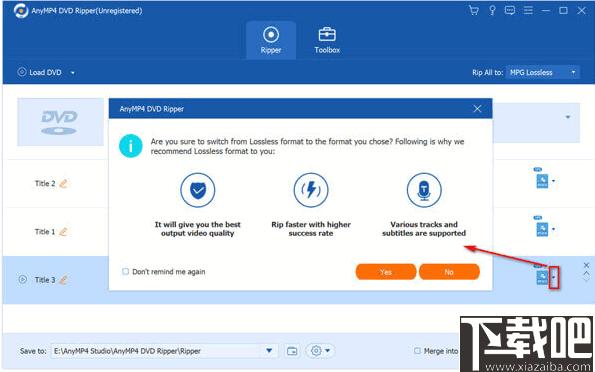This screenshot has height=372, width=595.
Task: Open format dropdown arrow for Title 2
Action: pyautogui.click(x=553, y=181)
